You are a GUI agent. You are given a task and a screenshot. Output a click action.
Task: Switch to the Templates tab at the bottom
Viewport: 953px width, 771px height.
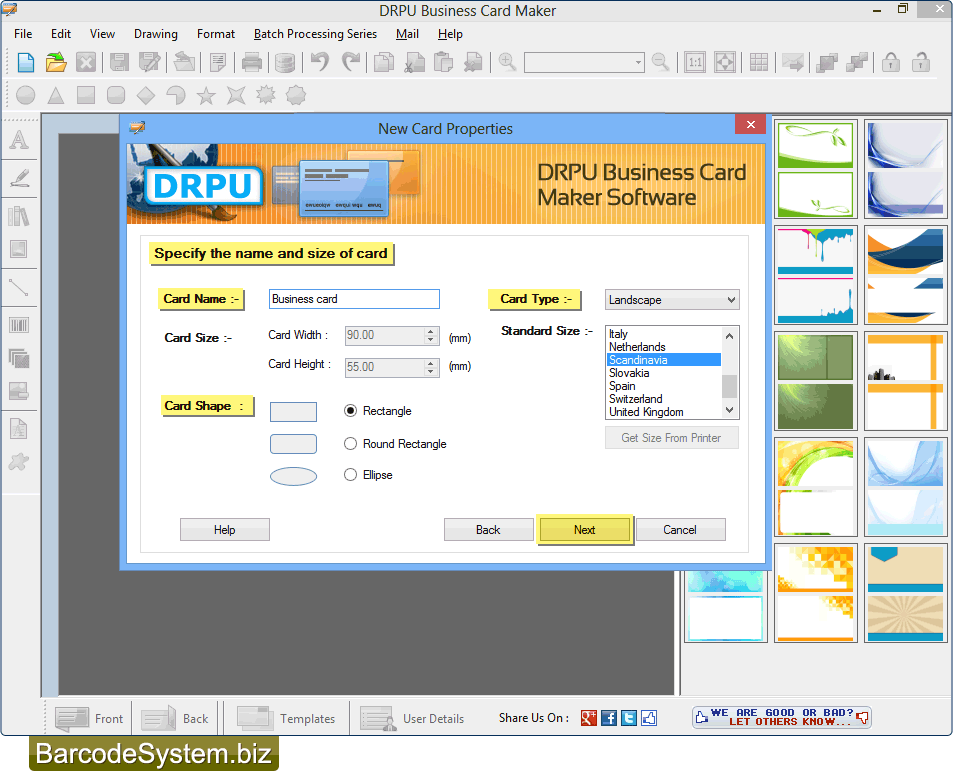tap(286, 718)
